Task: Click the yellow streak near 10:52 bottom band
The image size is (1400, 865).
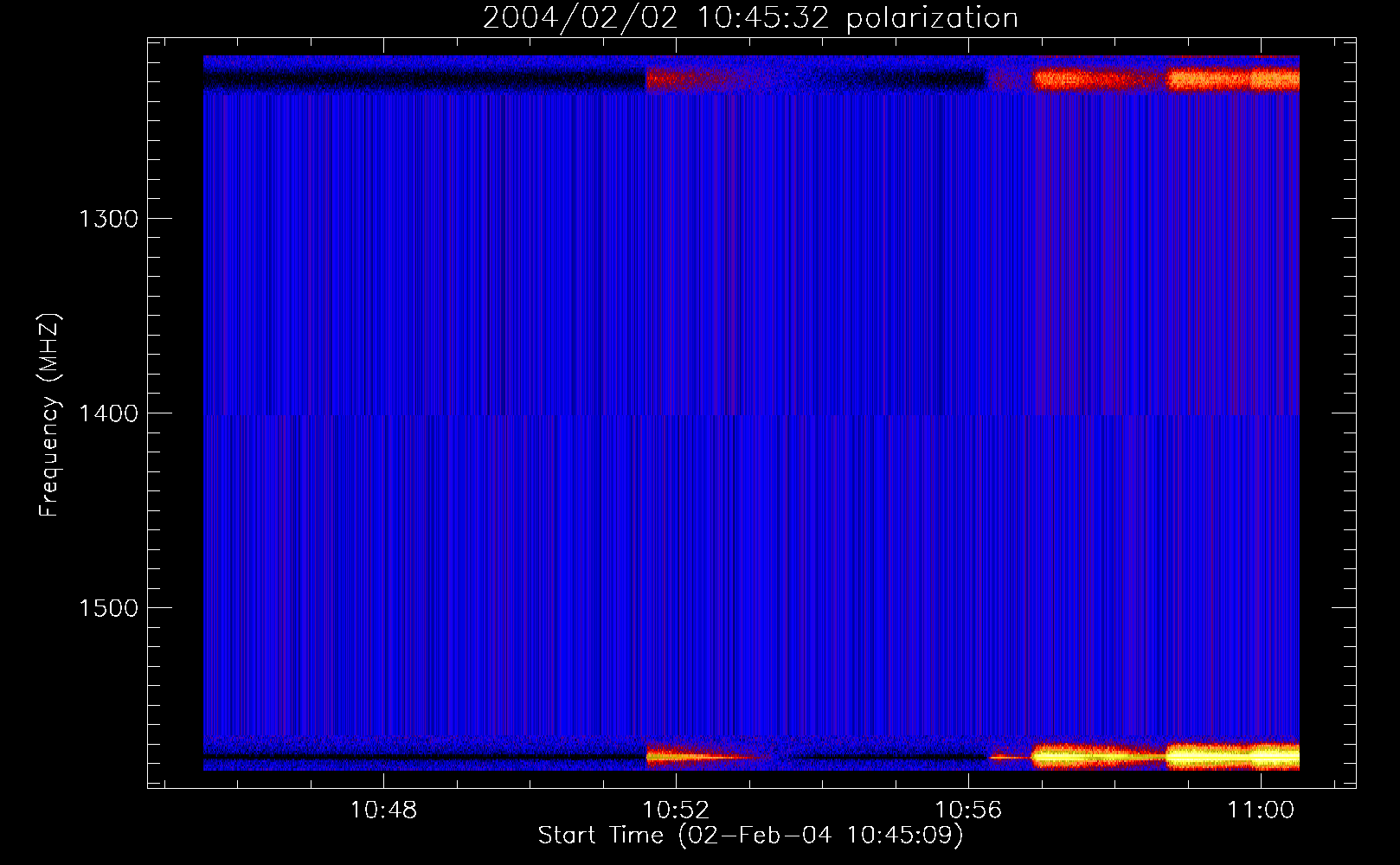Action: point(692,756)
